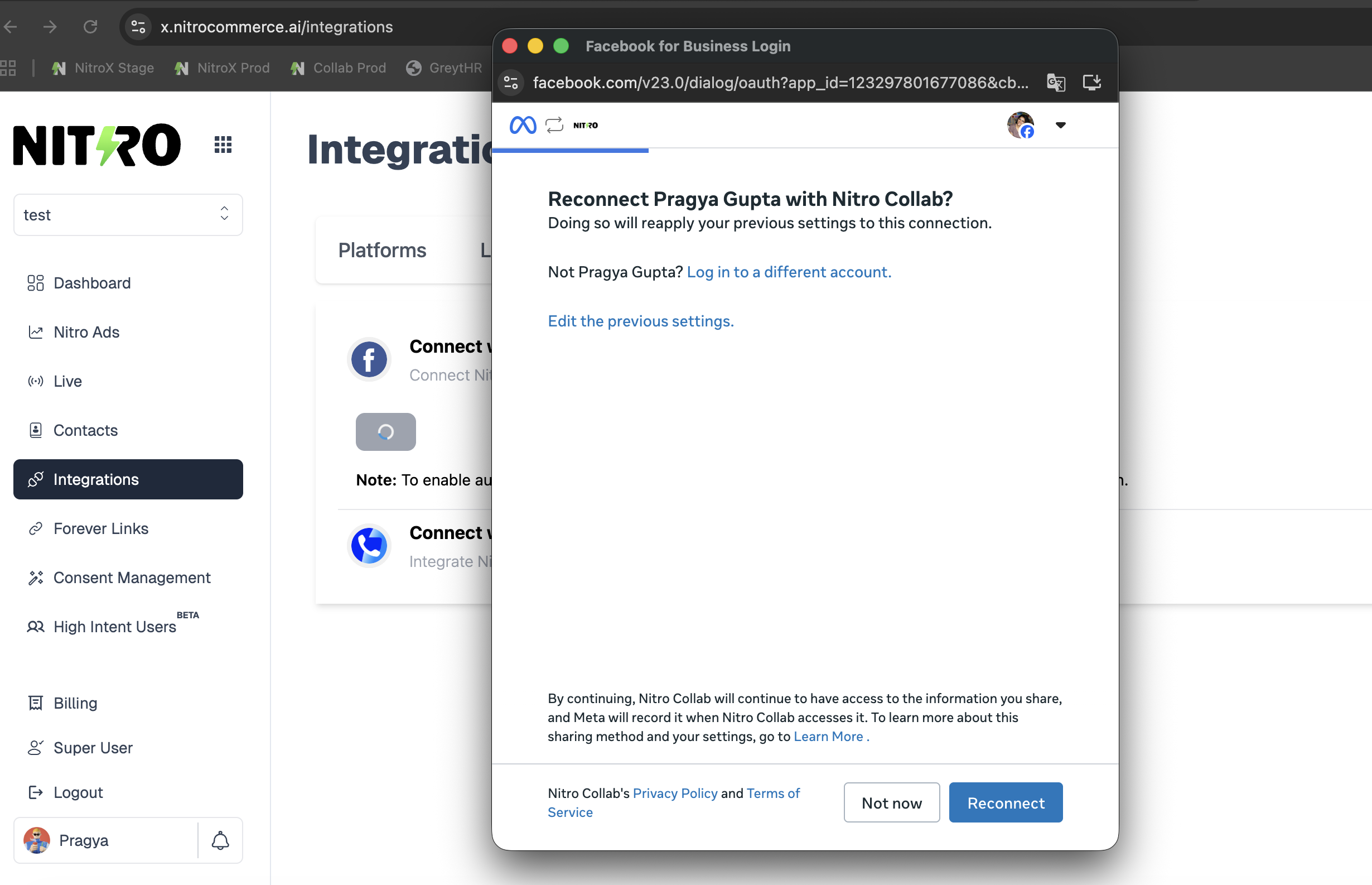Open Nitro Collab's Privacy Policy link
The height and width of the screenshot is (885, 1372).
(x=675, y=793)
